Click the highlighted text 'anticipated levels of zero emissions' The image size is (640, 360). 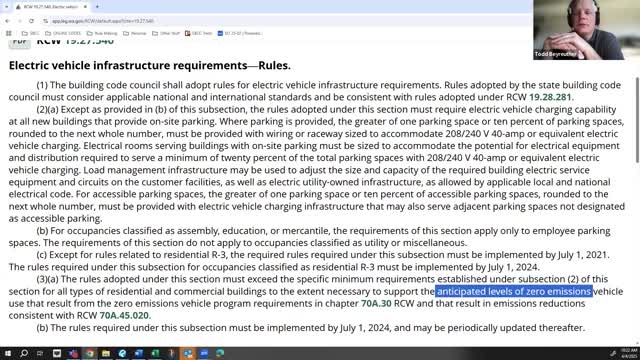click(x=514, y=291)
